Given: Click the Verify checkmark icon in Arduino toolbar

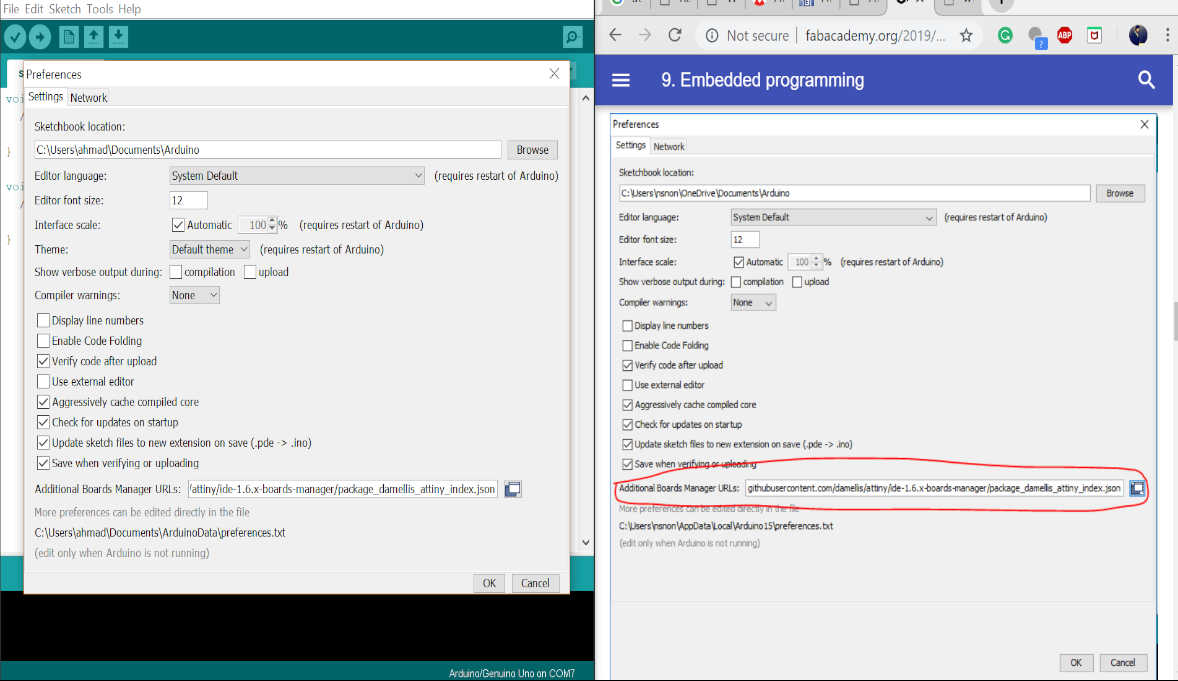Looking at the screenshot, I should tap(15, 37).
